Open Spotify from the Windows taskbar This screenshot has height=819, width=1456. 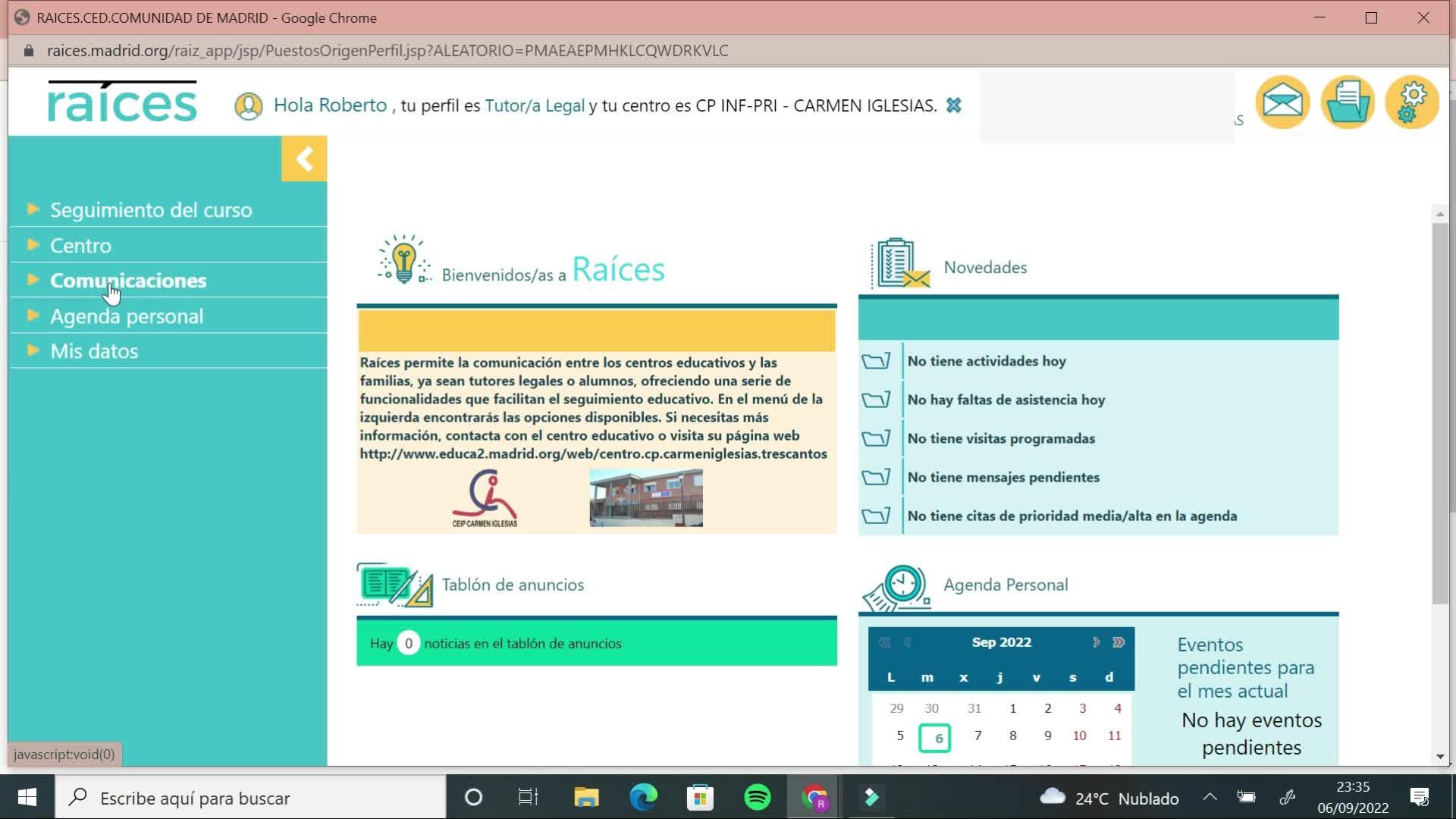point(757,798)
